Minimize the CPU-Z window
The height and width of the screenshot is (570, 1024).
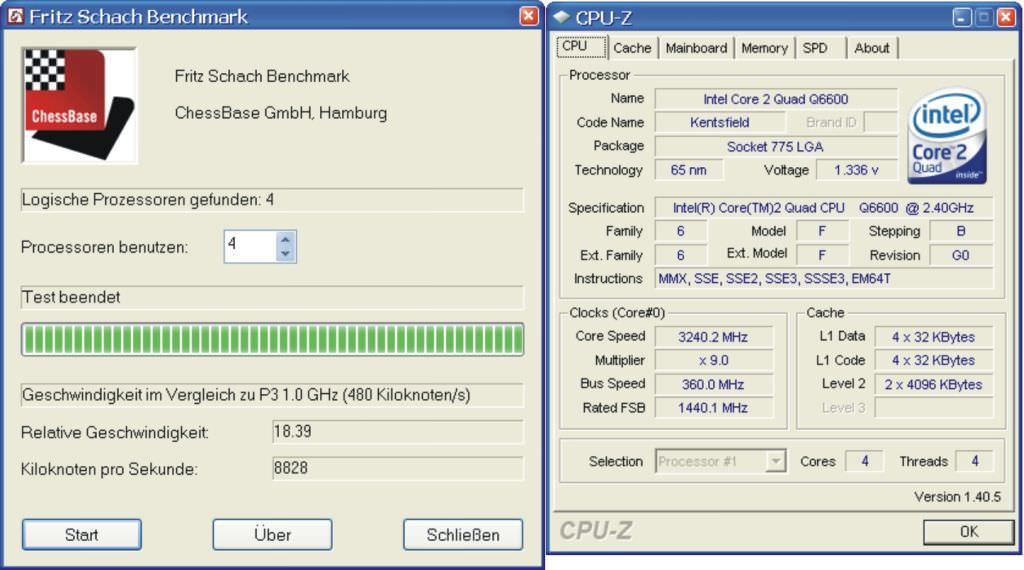tap(962, 18)
